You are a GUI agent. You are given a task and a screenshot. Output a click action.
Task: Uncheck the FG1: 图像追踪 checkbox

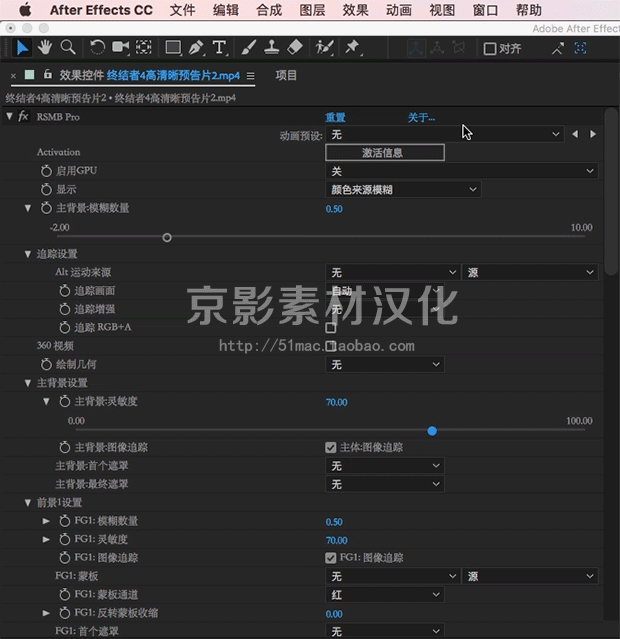[x=331, y=557]
